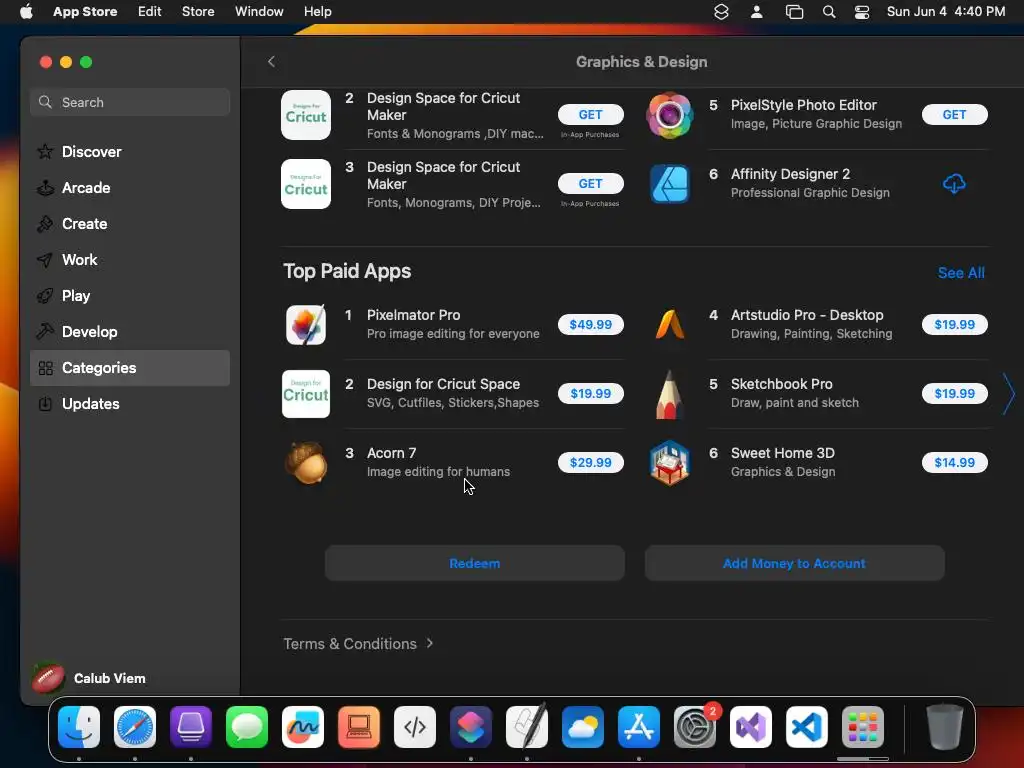
Task: Open Apple menu
Action: click(26, 12)
